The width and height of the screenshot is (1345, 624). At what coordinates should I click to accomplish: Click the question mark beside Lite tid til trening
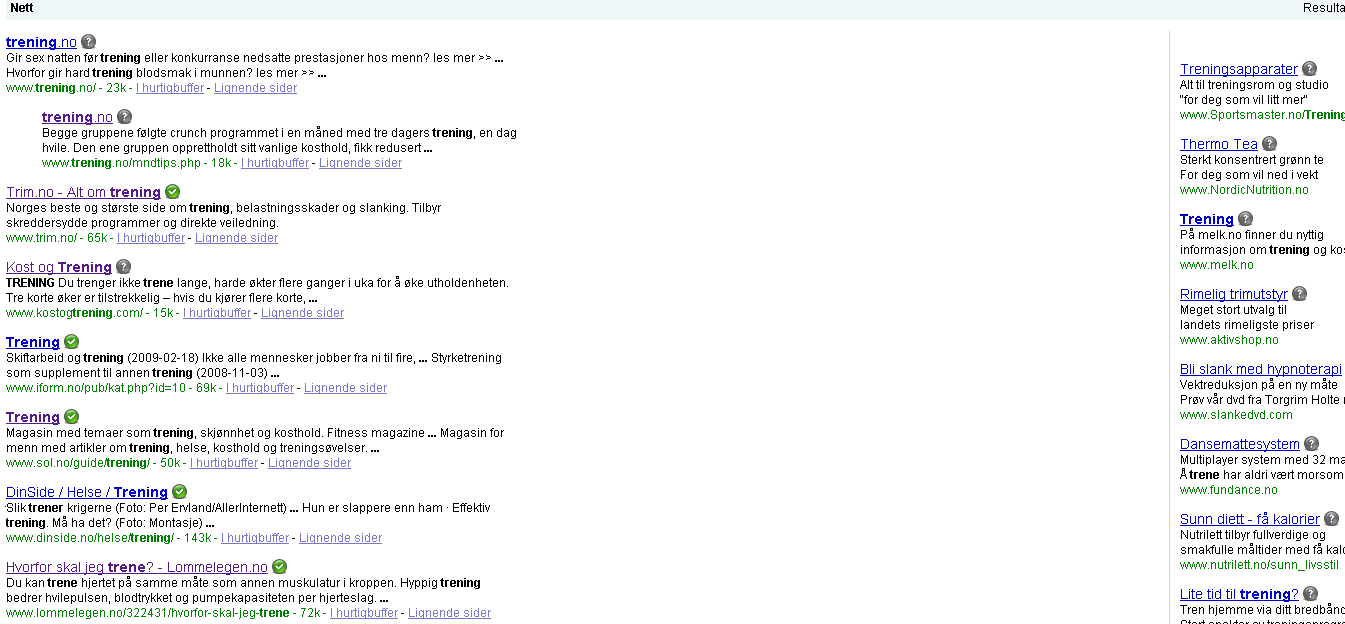(1308, 592)
